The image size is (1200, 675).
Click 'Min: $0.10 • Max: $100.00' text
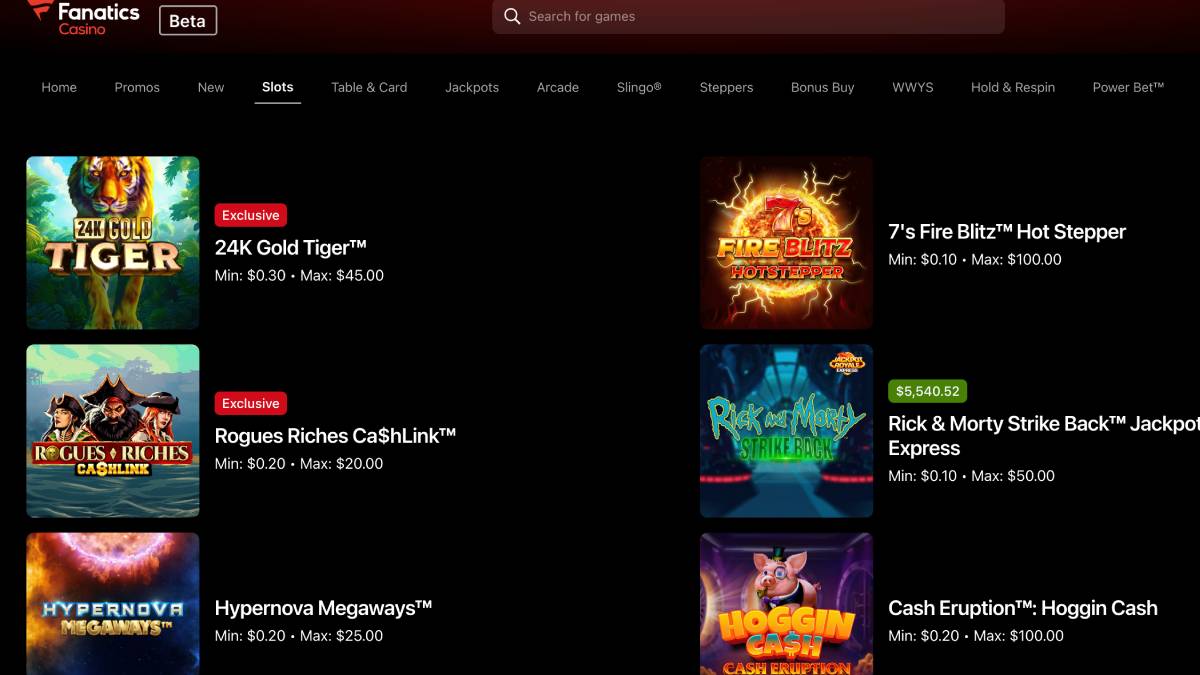pyautogui.click(x=975, y=260)
